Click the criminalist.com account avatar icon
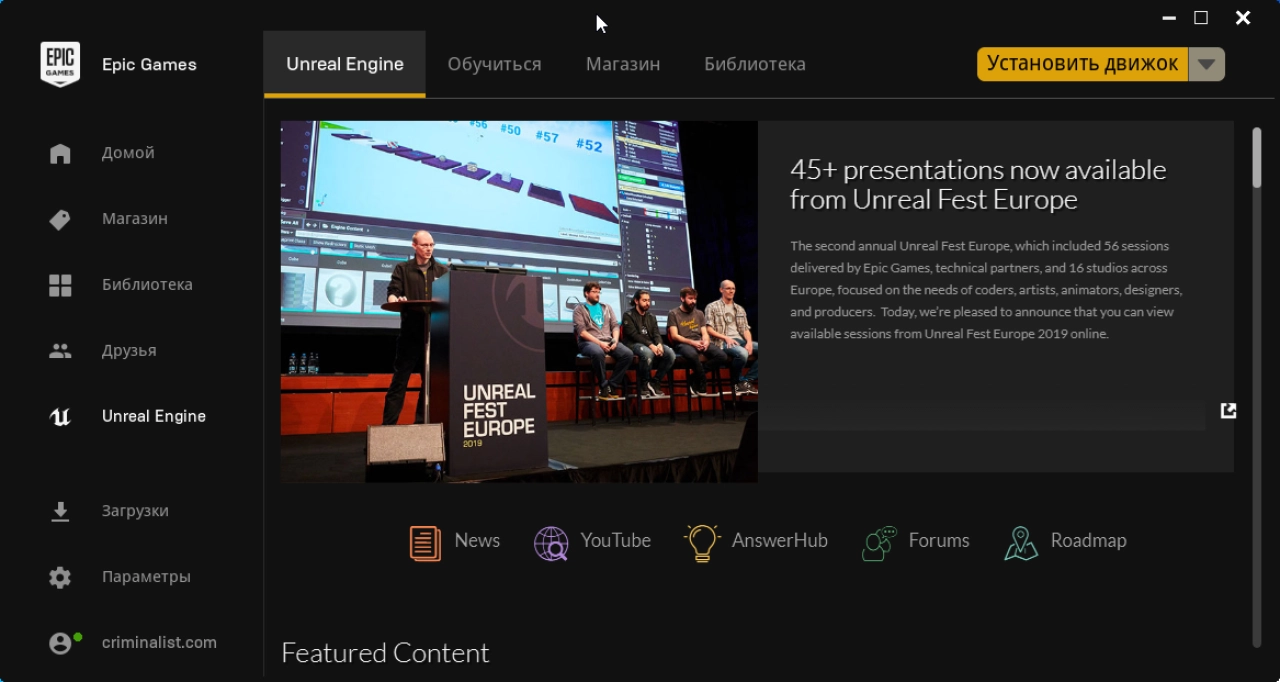Screen dimensions: 1280x682 point(62,643)
